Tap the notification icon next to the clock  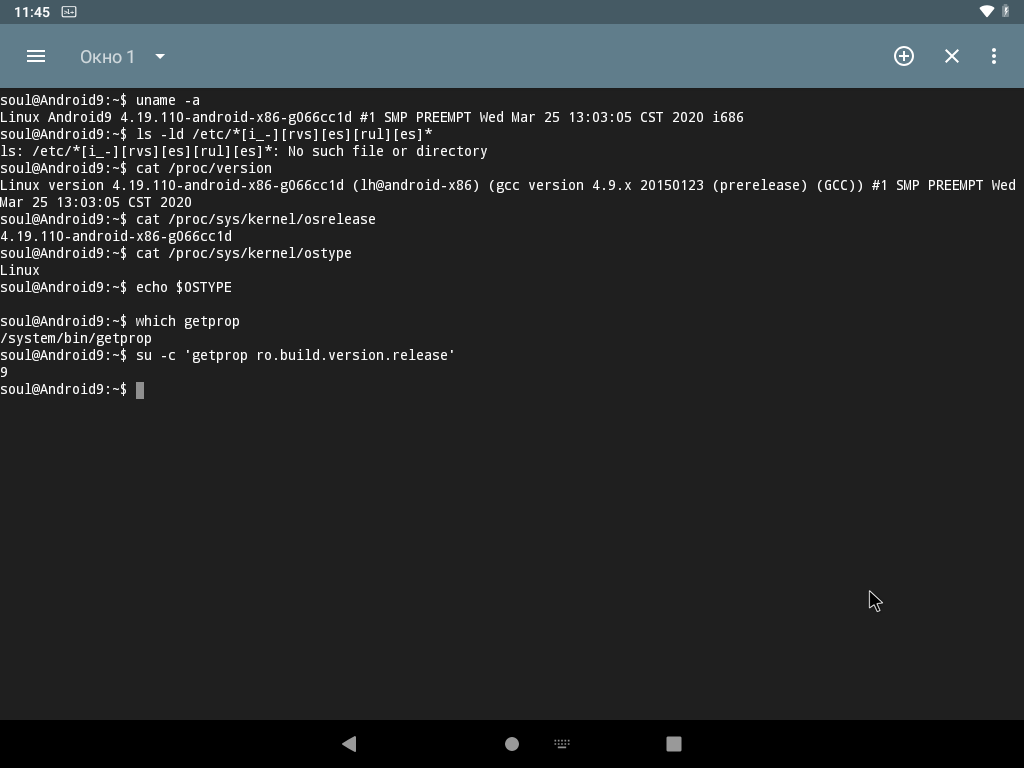[69, 12]
